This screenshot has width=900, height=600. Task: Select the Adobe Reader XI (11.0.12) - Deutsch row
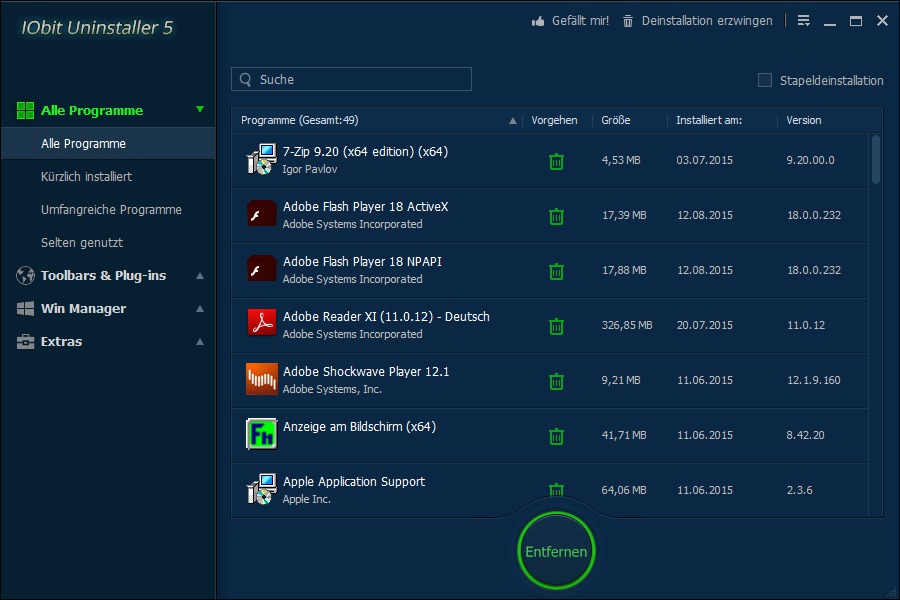[550, 325]
